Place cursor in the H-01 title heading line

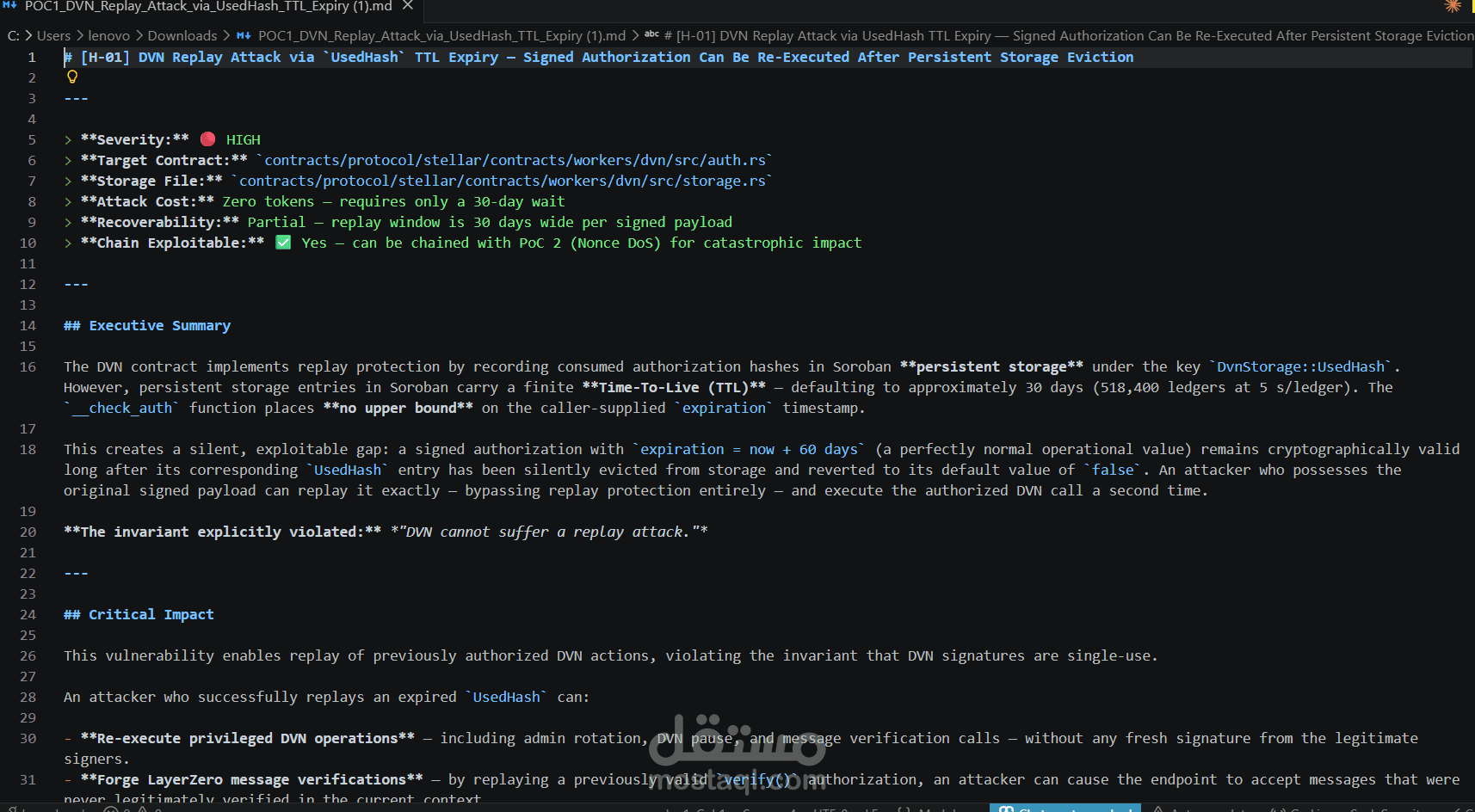pos(599,57)
